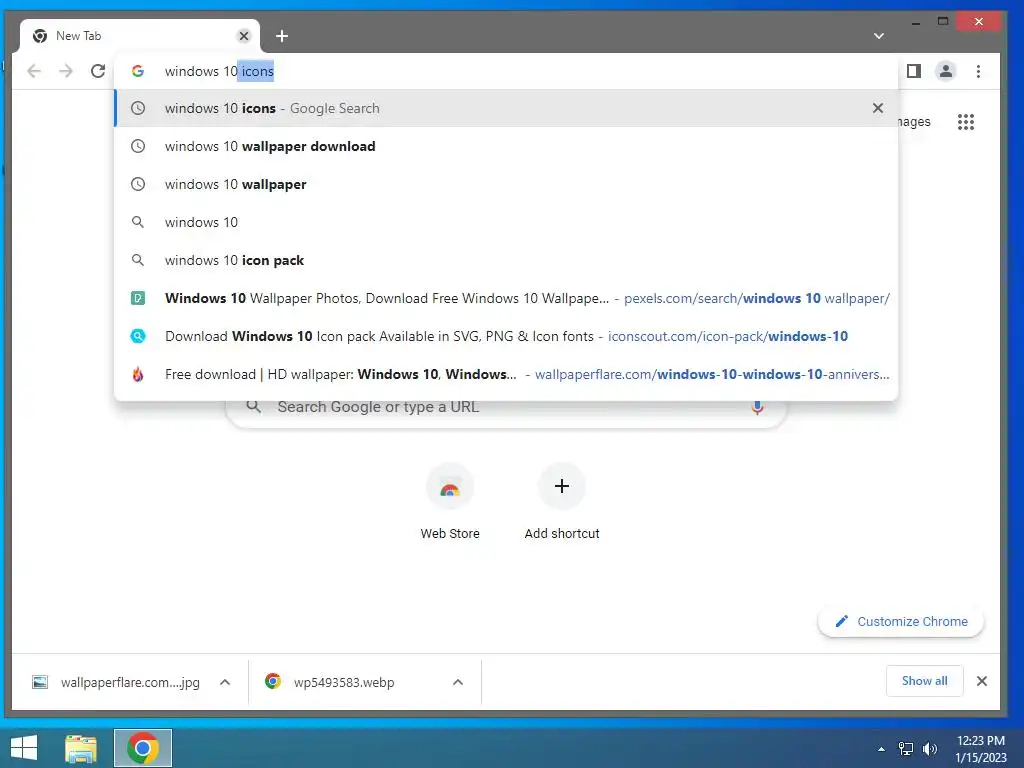Open the Windows Start menu
1024x768 pixels.
(24, 748)
